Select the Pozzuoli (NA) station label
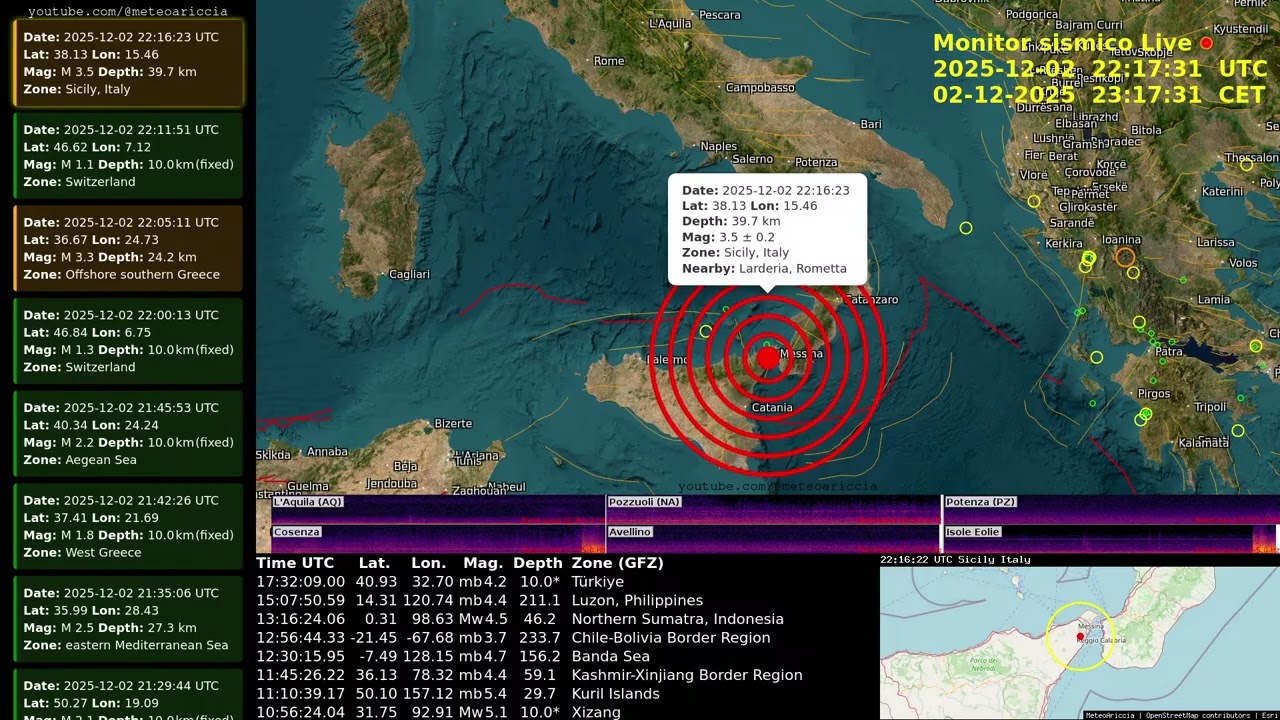Image resolution: width=1280 pixels, height=720 pixels. point(645,502)
